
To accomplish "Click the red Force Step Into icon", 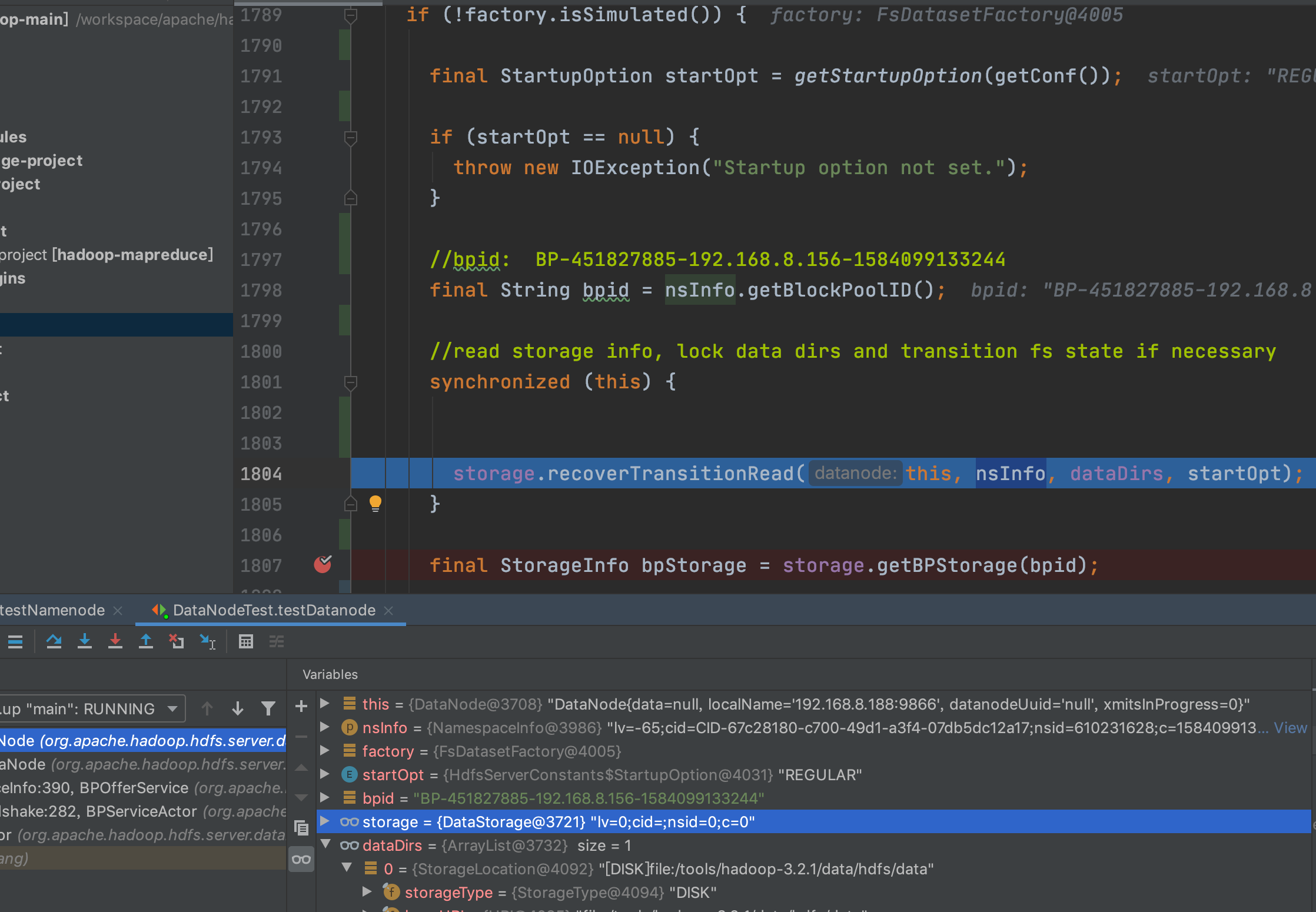I will pos(115,641).
